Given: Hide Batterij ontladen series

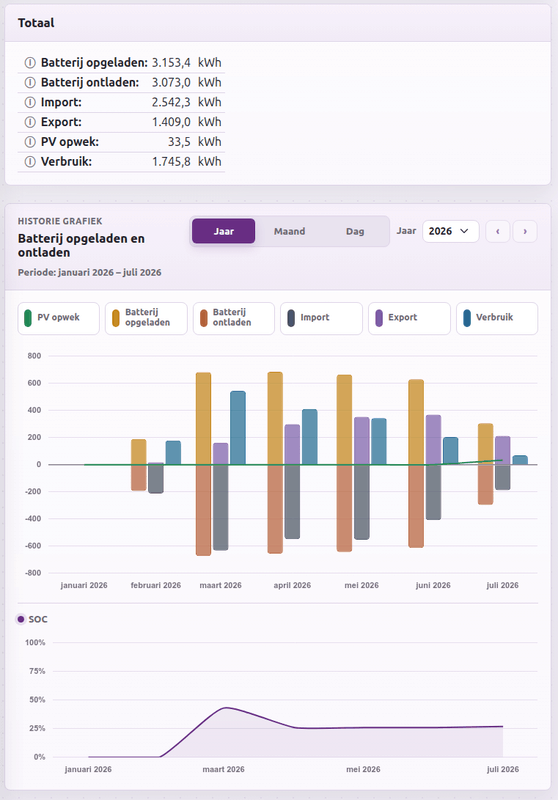Looking at the screenshot, I should pos(234,318).
